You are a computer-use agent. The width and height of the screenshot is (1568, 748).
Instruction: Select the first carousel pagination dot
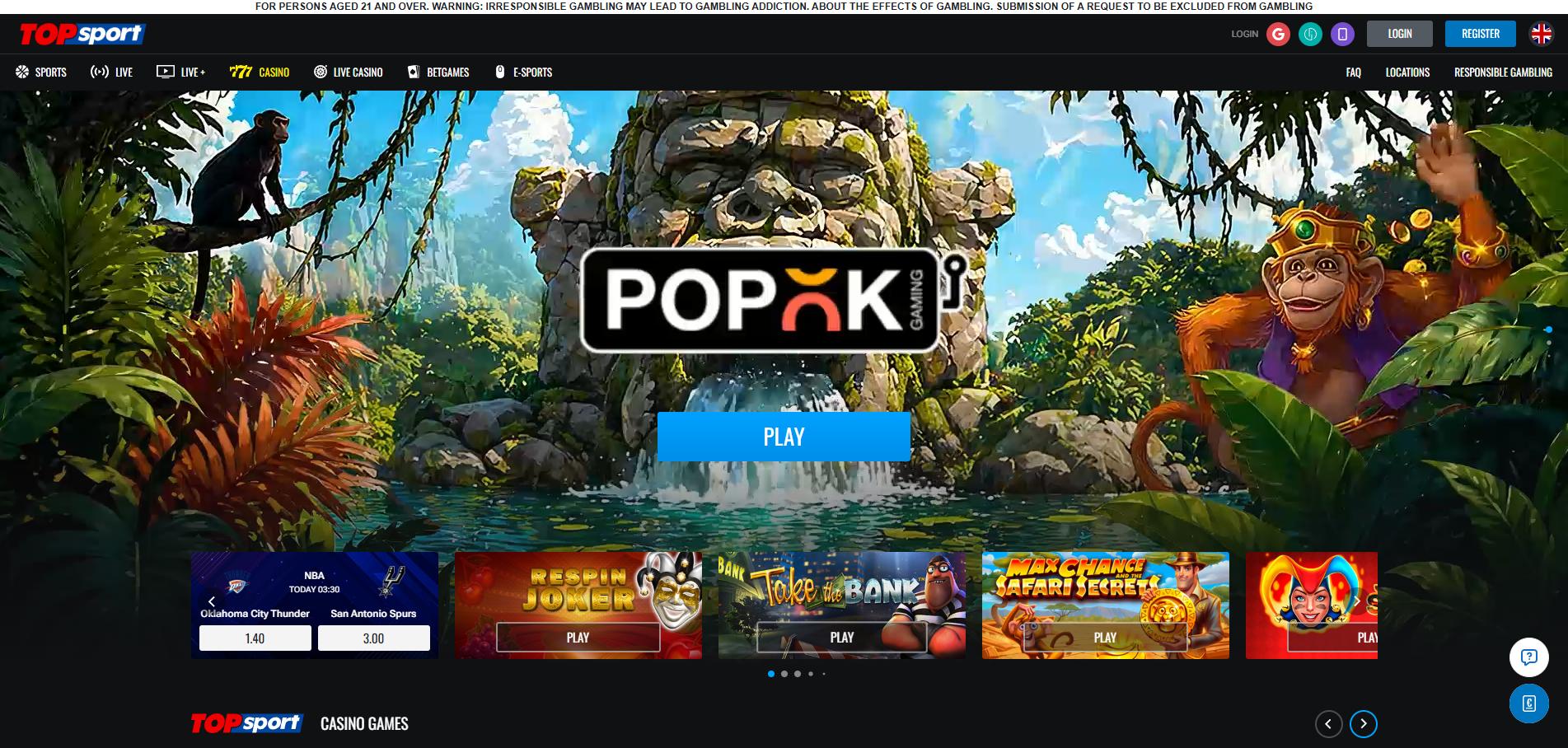tap(771, 674)
